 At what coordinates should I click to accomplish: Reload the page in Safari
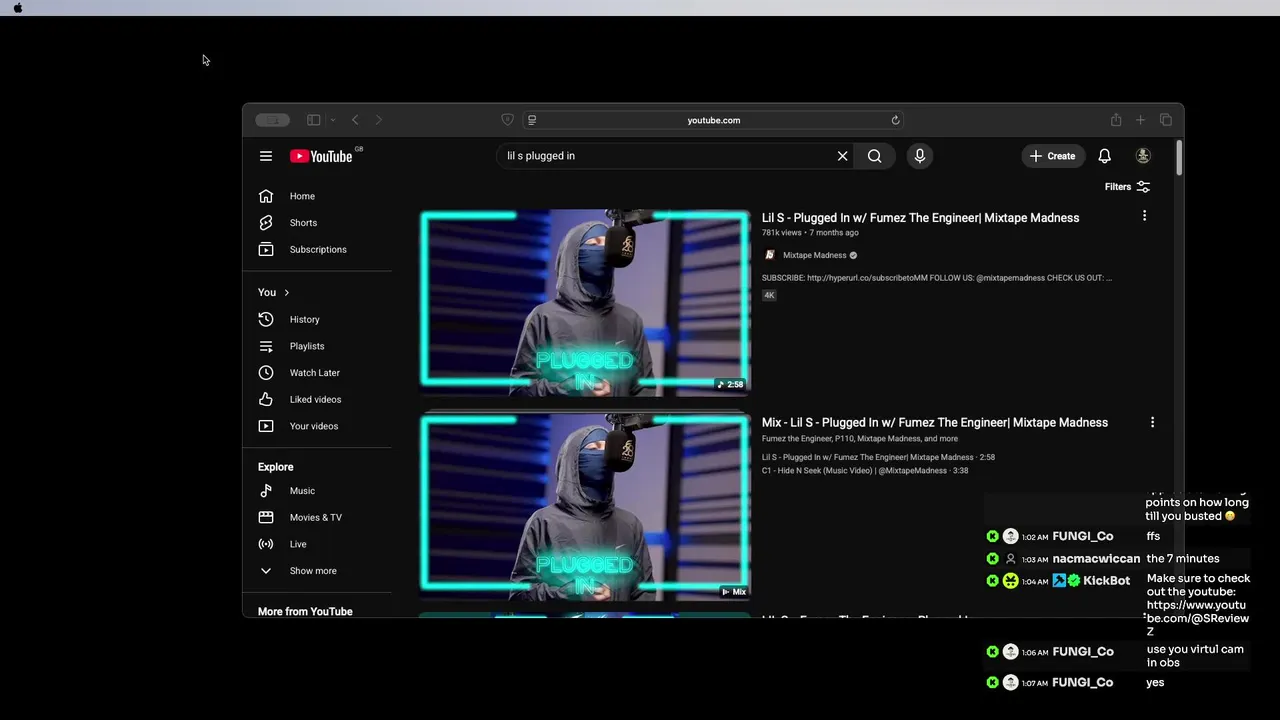coord(895,120)
